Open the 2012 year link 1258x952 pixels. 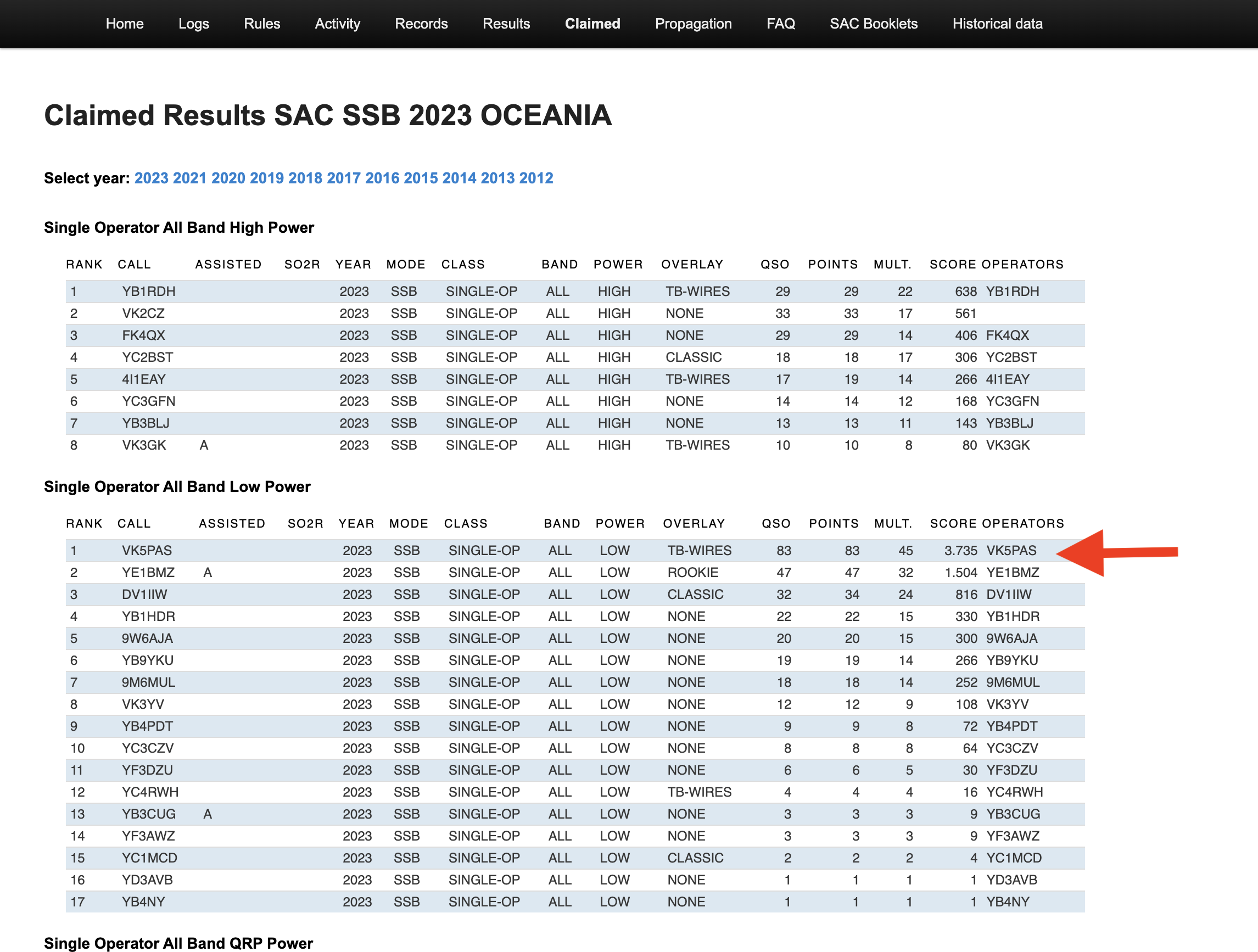click(536, 178)
